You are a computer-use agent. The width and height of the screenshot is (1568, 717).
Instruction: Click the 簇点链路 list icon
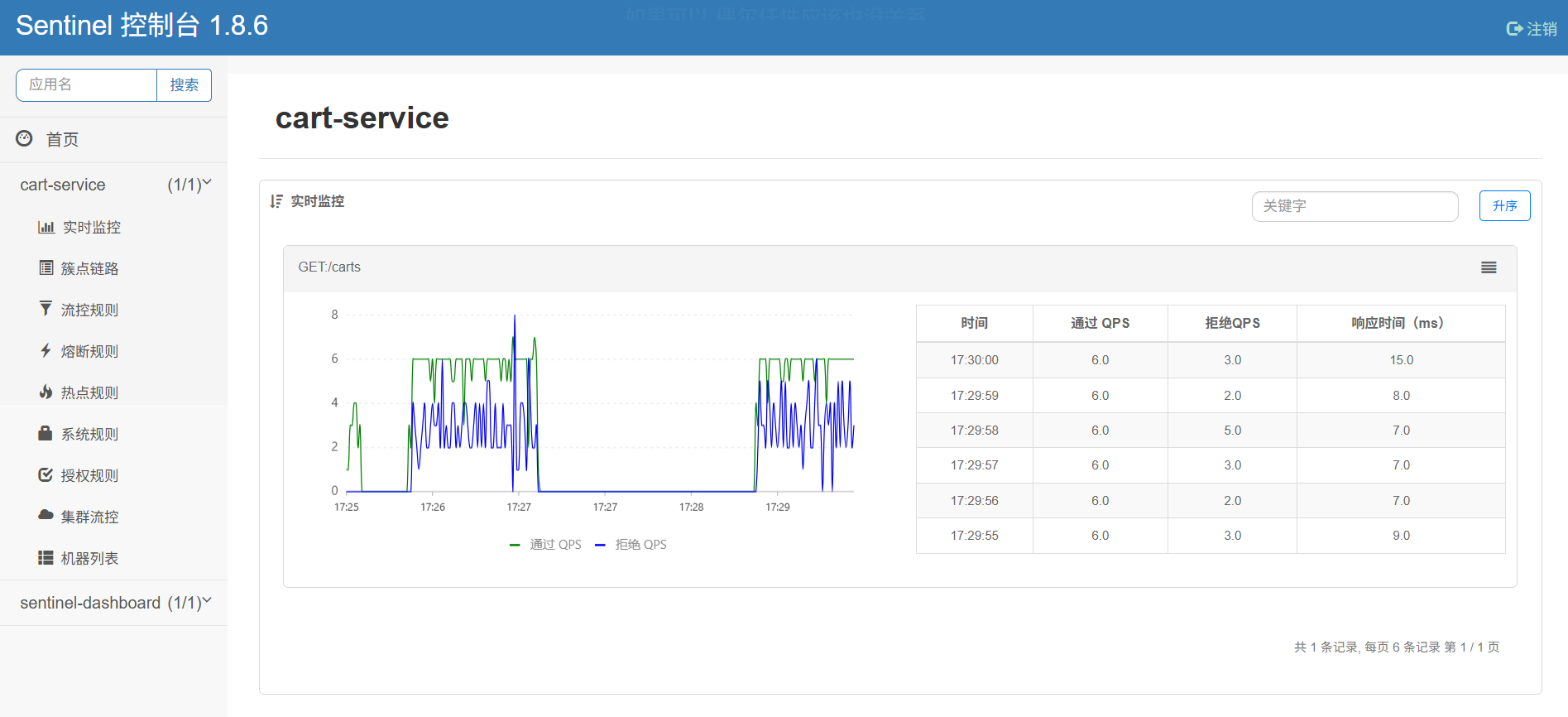click(x=46, y=267)
